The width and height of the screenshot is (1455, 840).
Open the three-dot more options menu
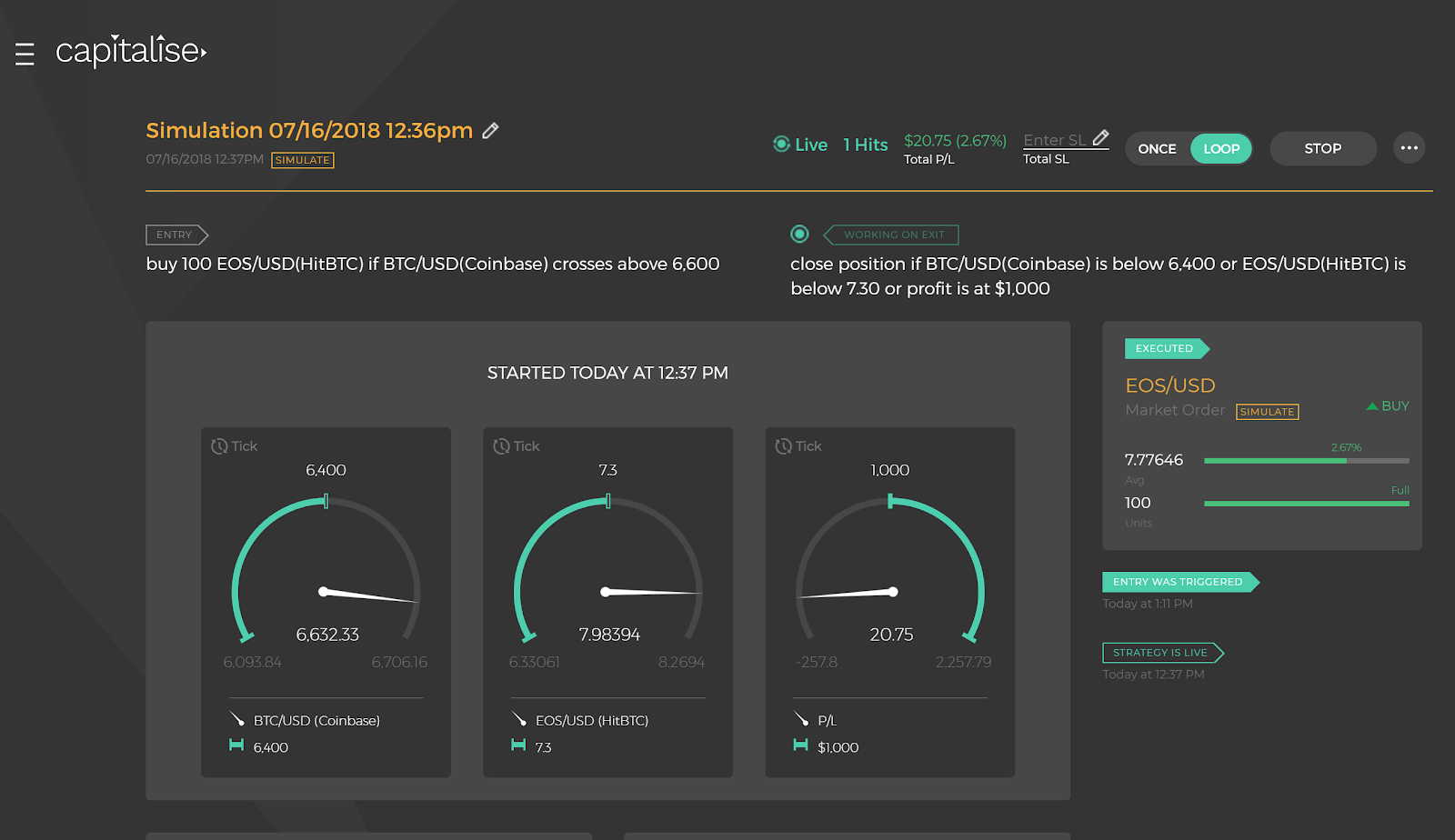1410,148
